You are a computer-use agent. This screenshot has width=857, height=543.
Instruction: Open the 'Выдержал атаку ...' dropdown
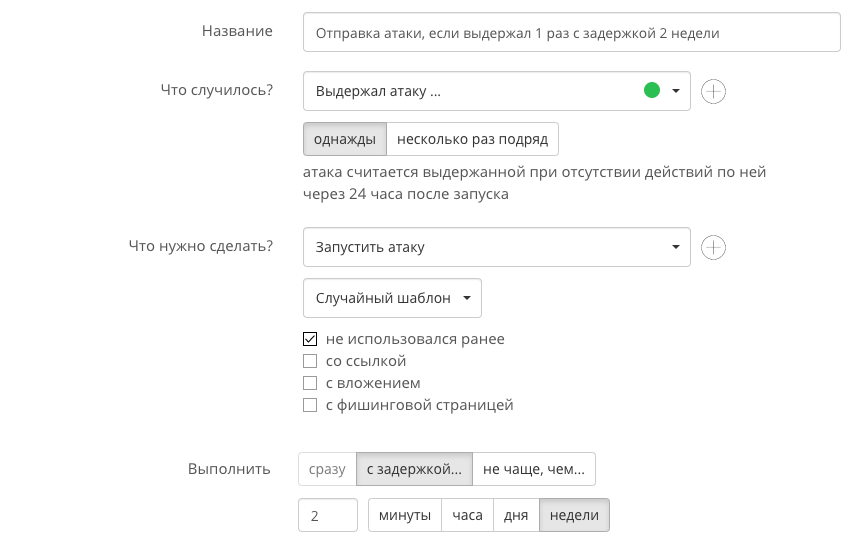pyautogui.click(x=496, y=91)
